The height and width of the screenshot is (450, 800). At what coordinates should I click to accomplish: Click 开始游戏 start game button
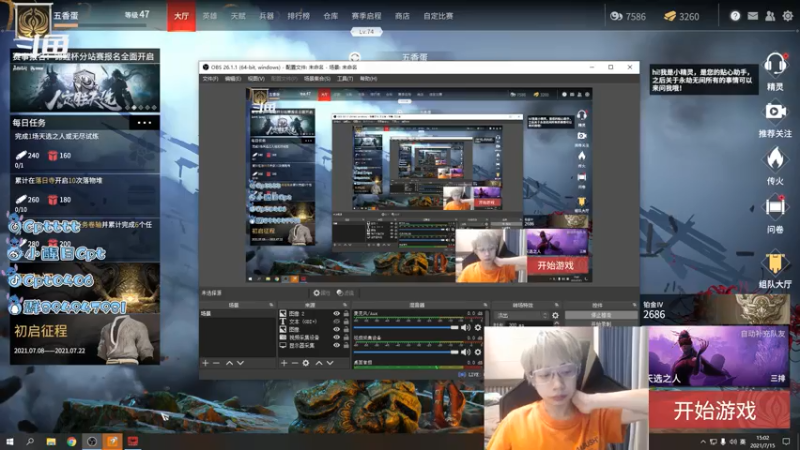click(x=719, y=410)
